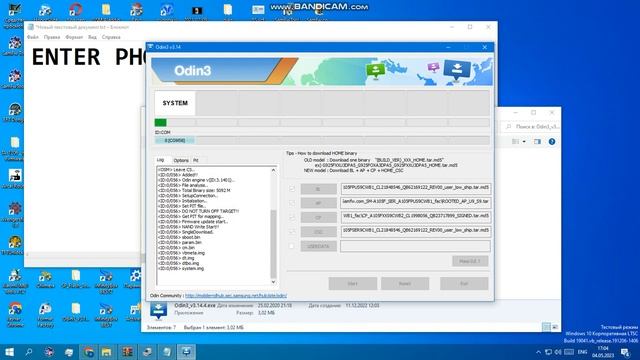640x360 pixels.
Task: Click the volume icon in system tray
Action: click(558, 352)
